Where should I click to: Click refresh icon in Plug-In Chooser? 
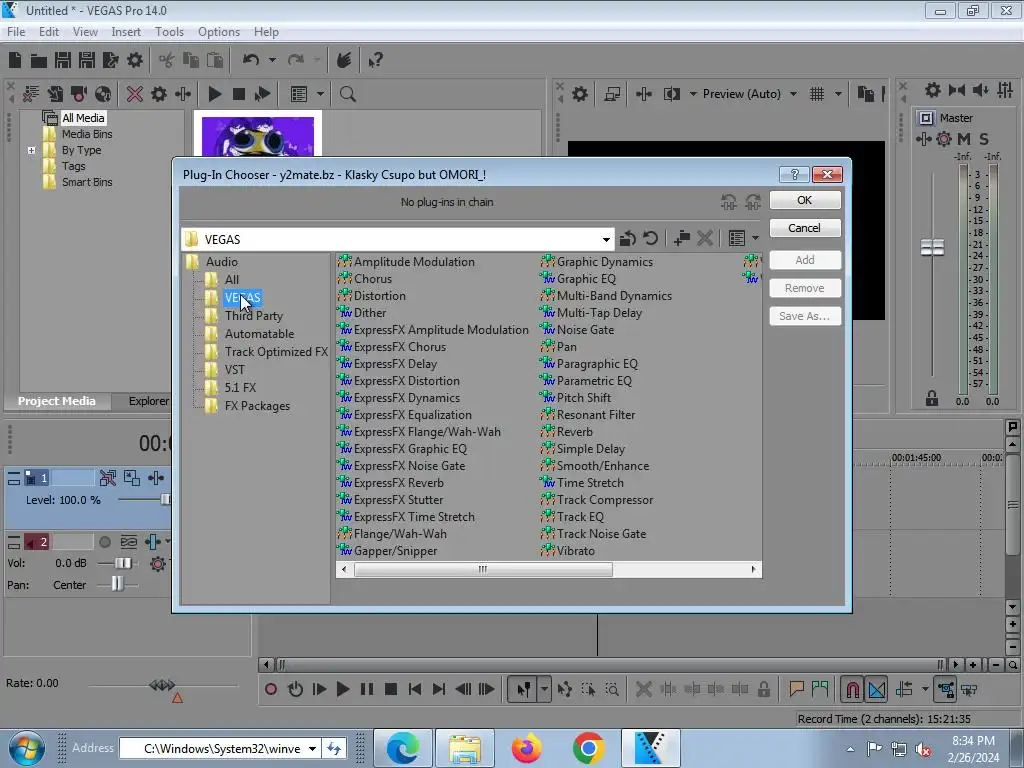point(650,238)
